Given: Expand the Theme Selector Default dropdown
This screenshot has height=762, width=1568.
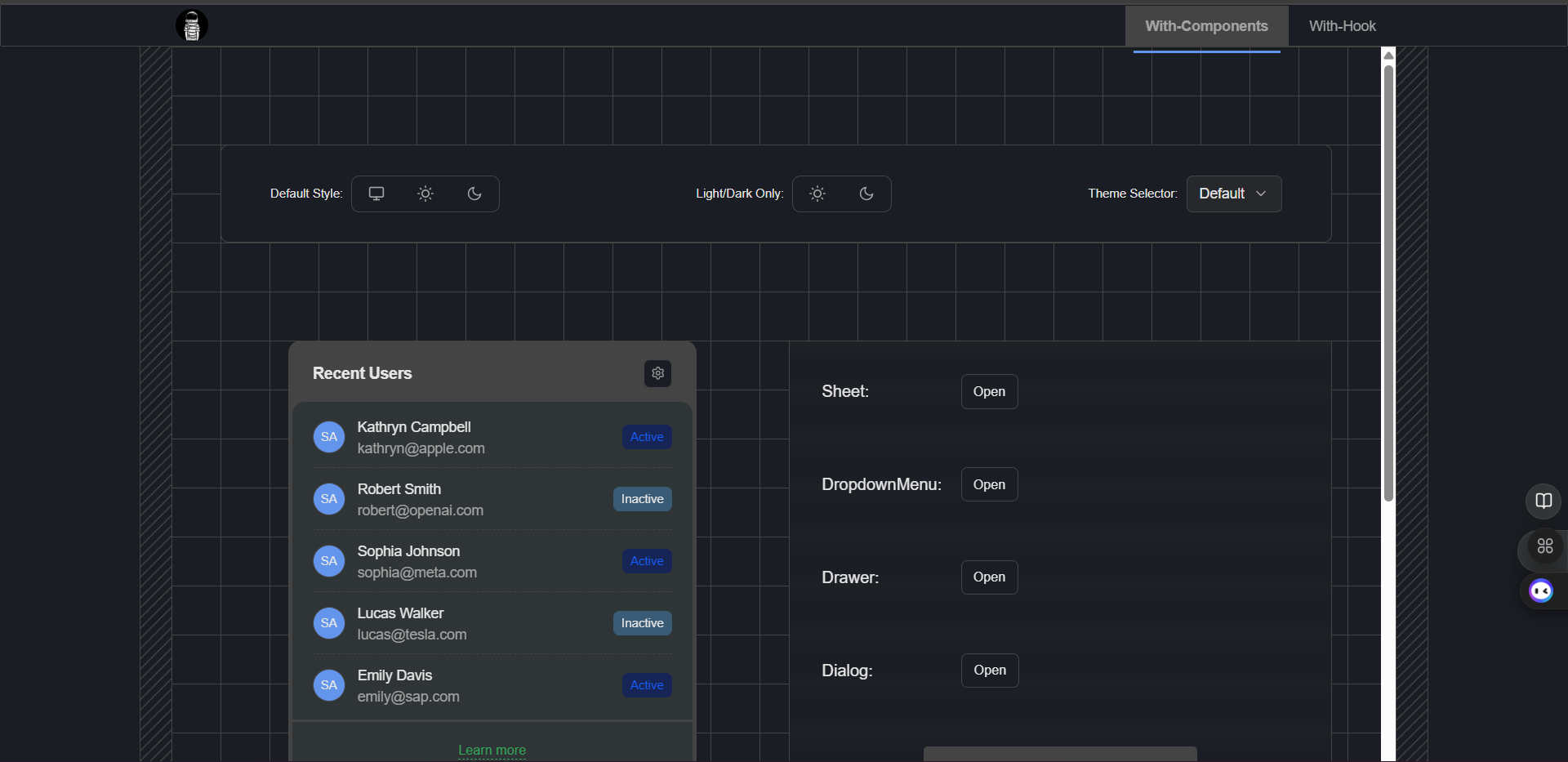Looking at the screenshot, I should pos(1233,194).
